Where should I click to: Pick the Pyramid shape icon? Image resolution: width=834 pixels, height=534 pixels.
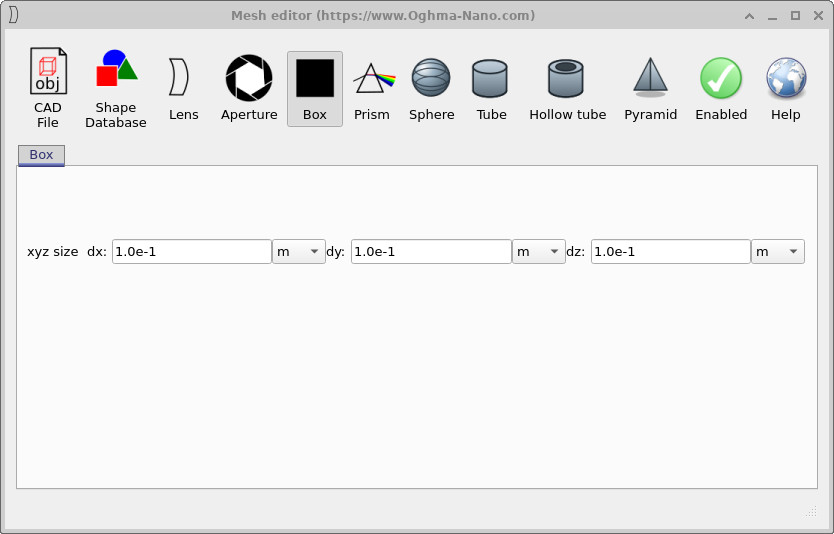tap(650, 88)
